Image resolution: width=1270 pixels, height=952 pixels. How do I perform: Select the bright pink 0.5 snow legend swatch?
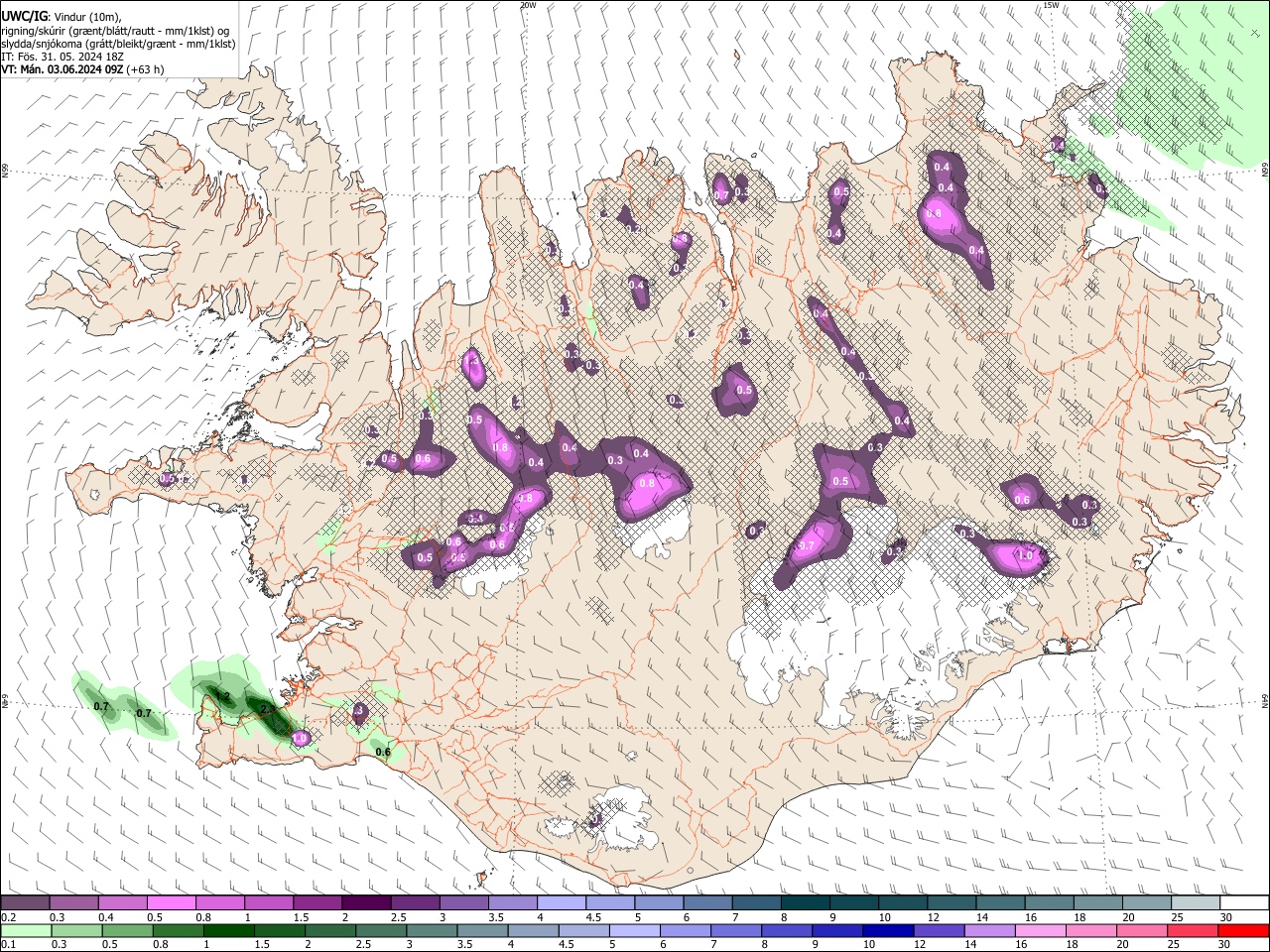click(171, 903)
